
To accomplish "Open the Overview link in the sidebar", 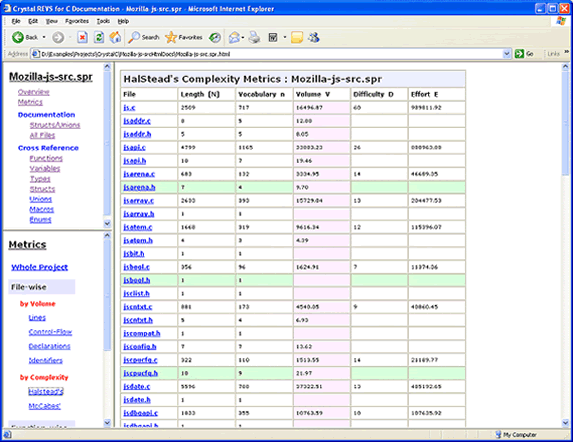I will pyautogui.click(x=34, y=92).
